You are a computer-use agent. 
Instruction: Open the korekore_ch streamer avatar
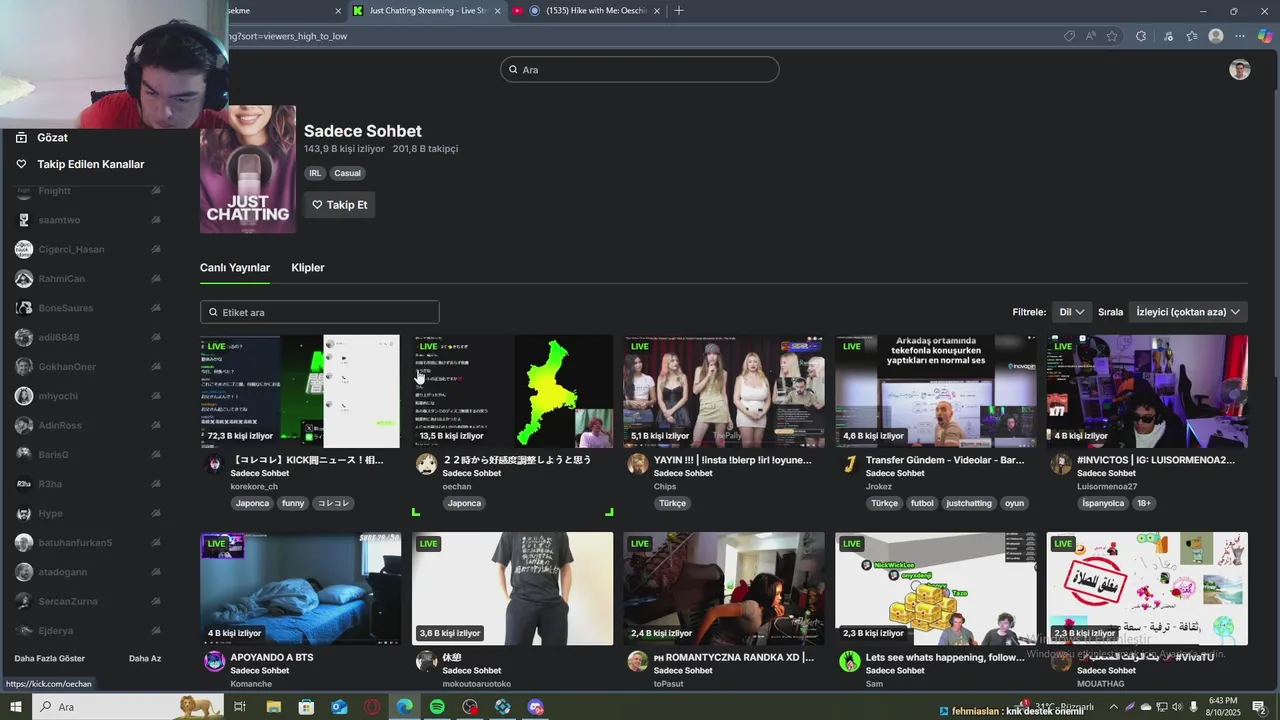(213, 464)
